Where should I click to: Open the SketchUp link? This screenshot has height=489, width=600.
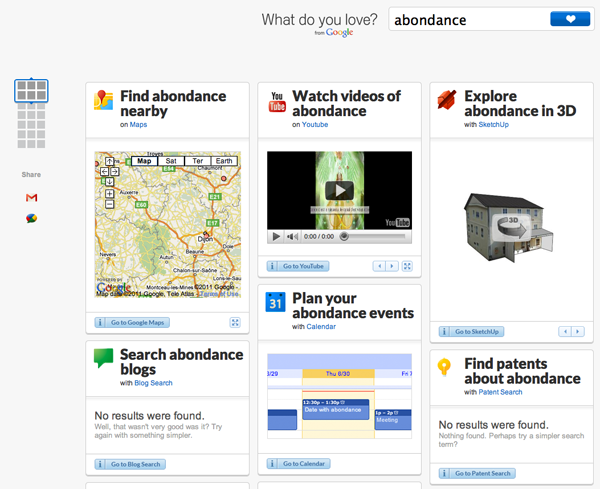(x=494, y=124)
